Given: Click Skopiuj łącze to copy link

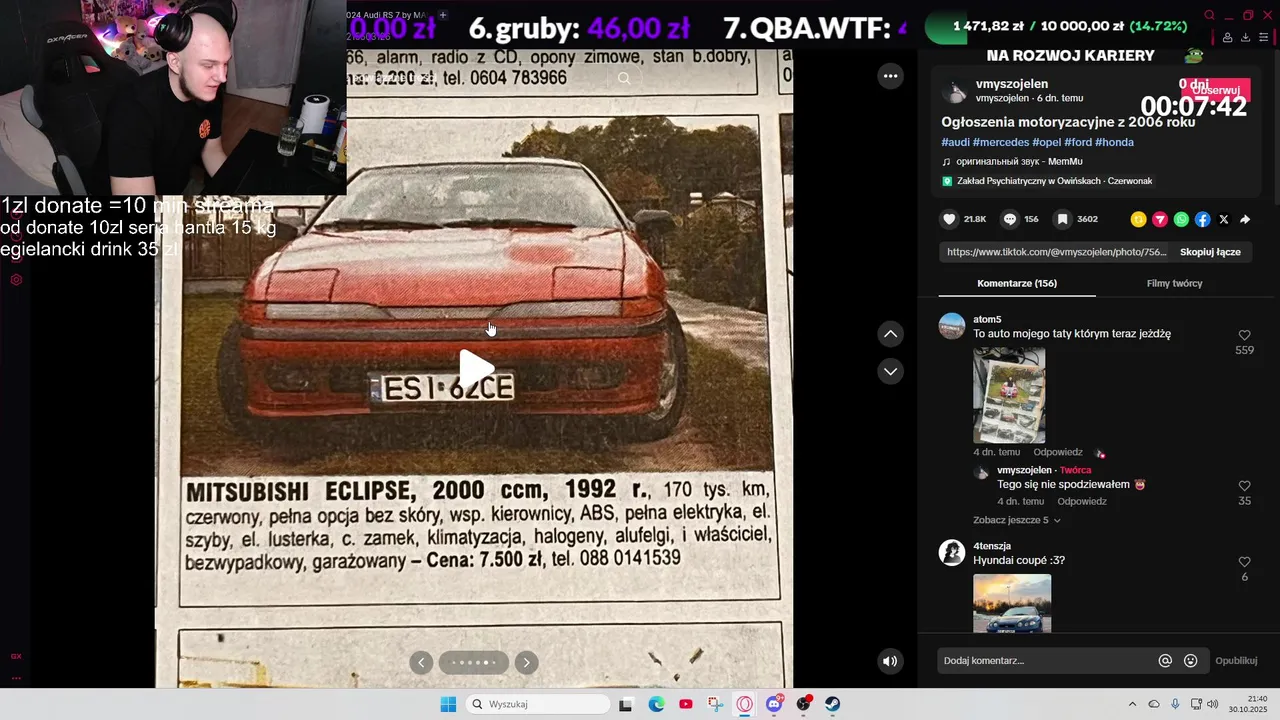Looking at the screenshot, I should pos(1210,252).
